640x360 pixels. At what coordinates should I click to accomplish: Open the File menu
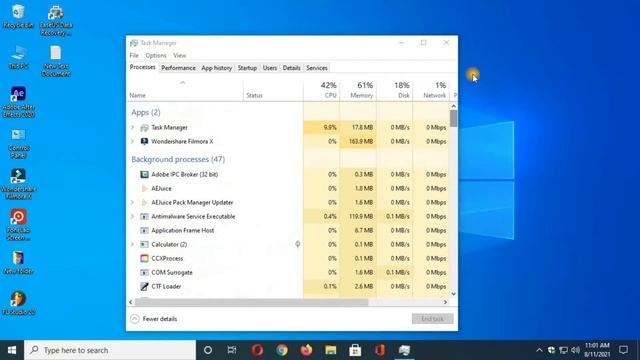134,55
